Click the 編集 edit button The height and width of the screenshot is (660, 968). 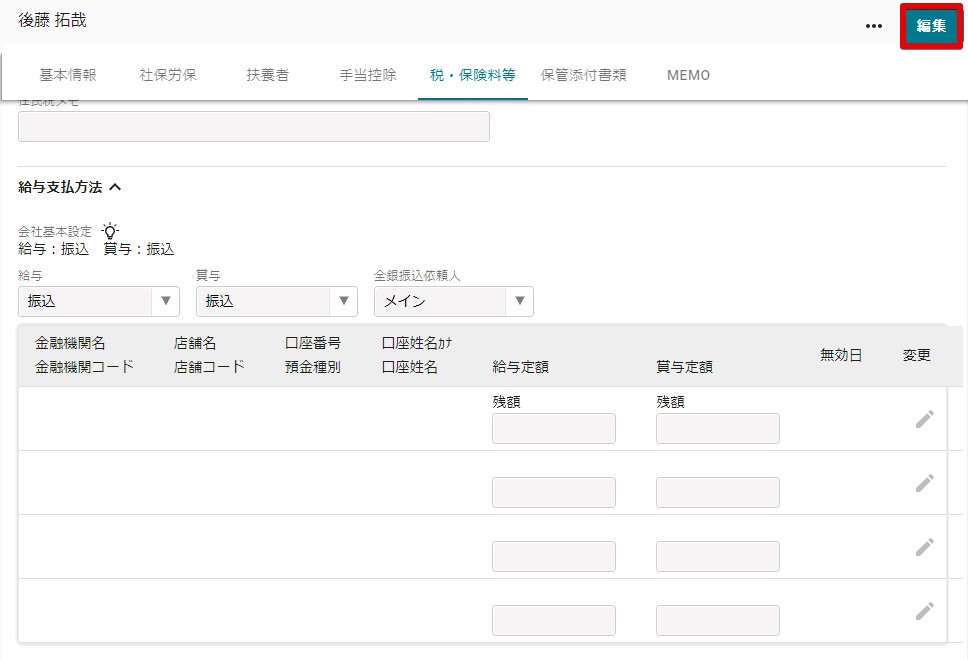pos(931,26)
